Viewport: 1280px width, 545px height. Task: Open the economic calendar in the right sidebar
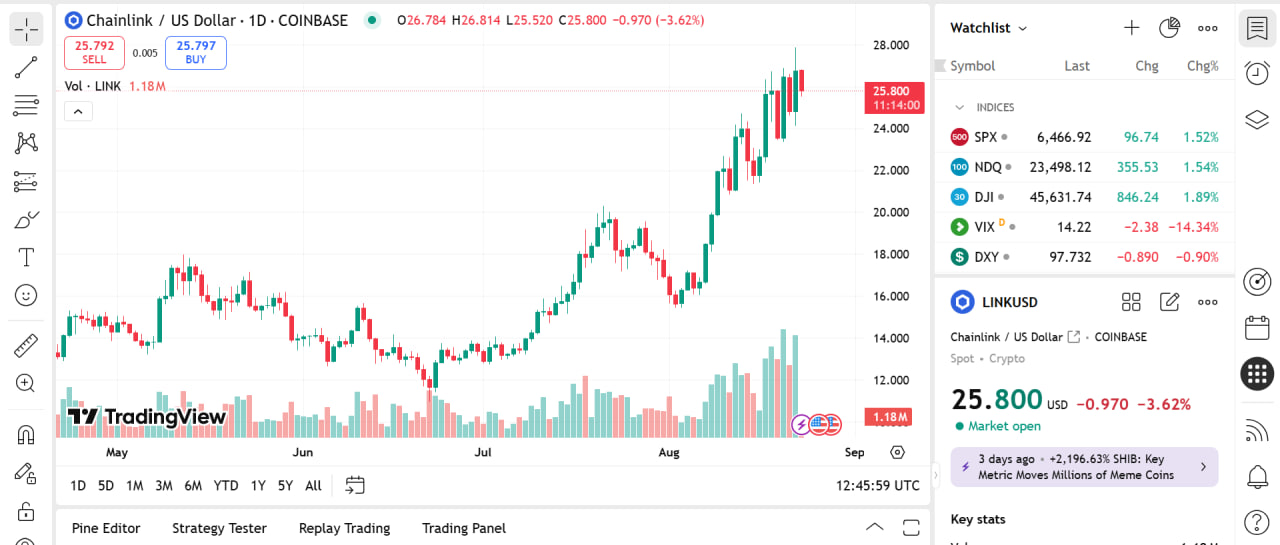coord(1257,328)
